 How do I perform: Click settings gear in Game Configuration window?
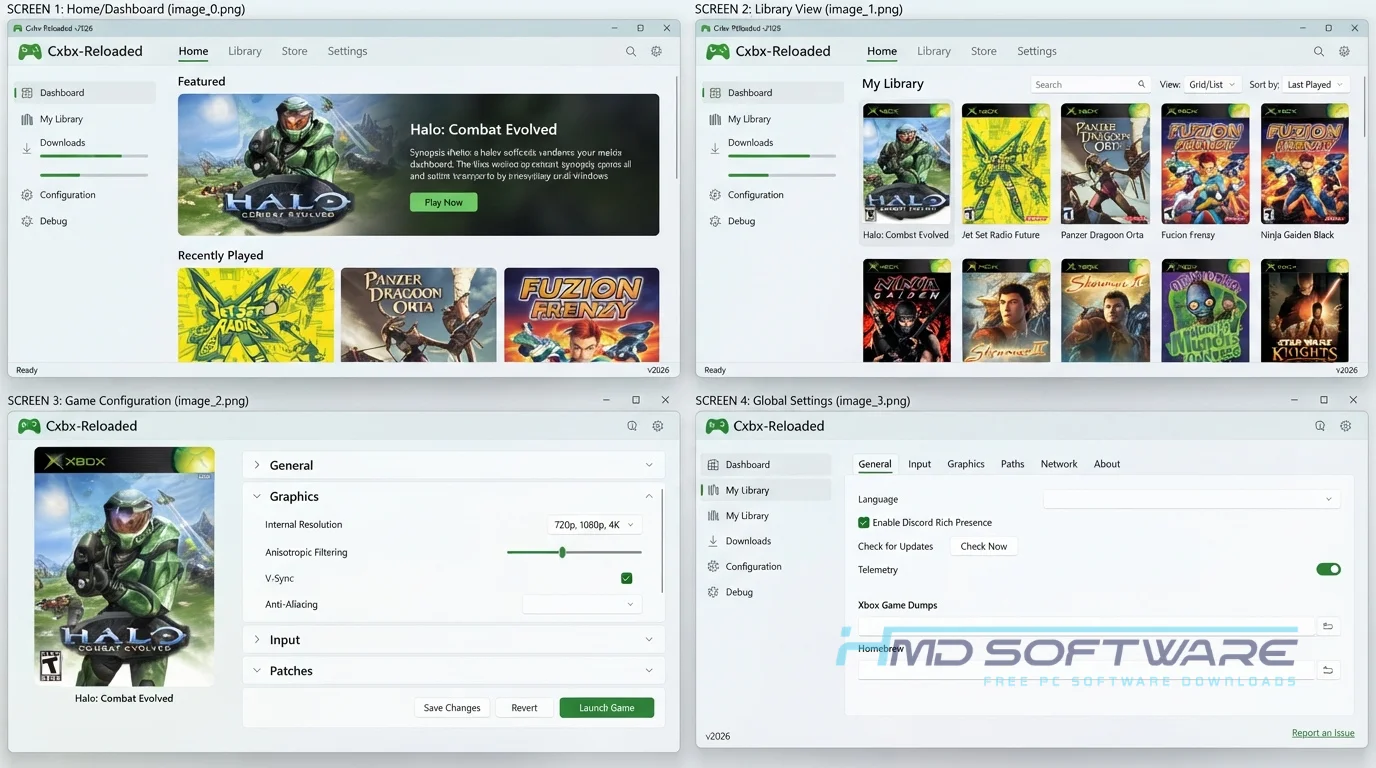(657, 426)
